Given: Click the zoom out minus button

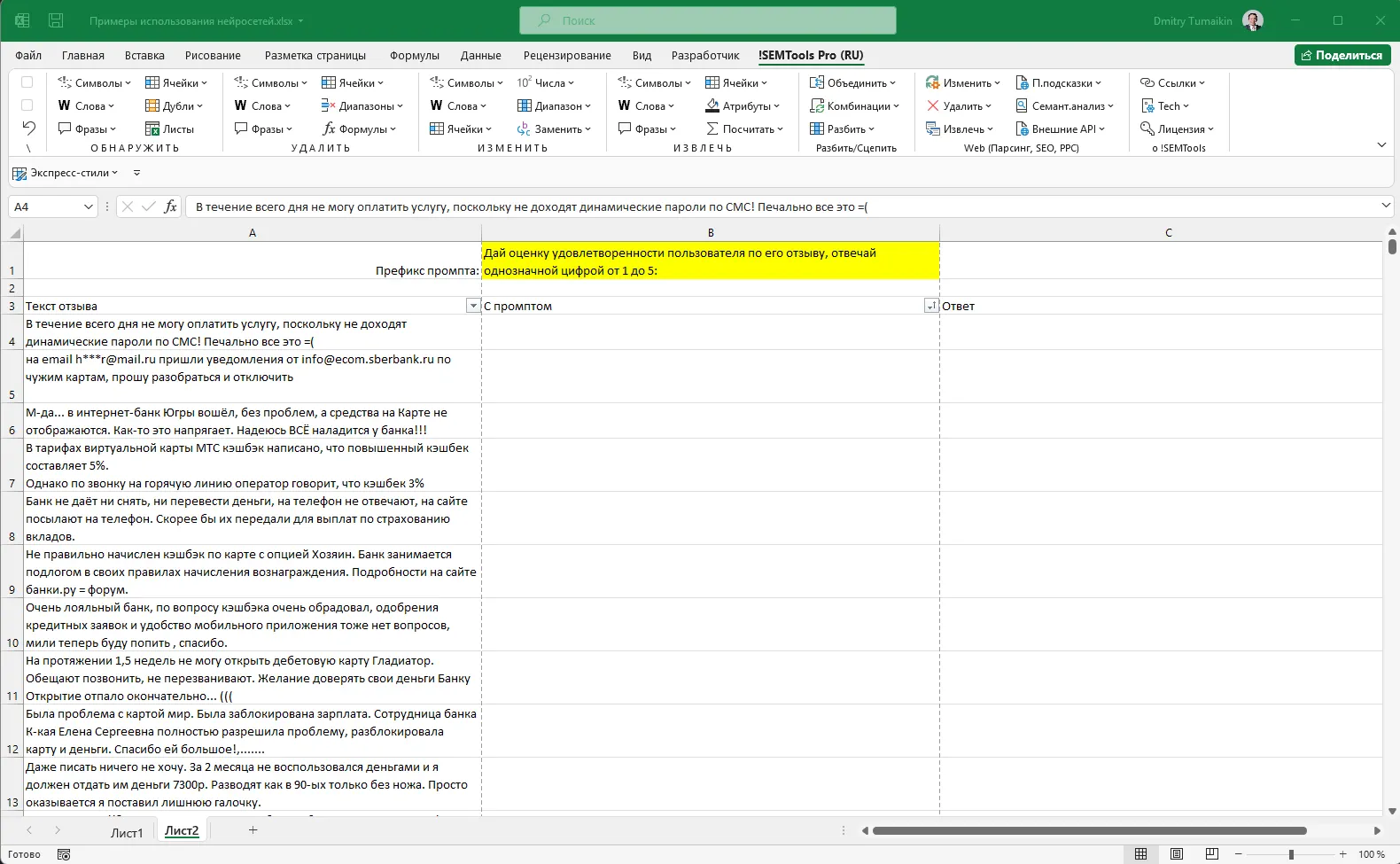Looking at the screenshot, I should pos(1238,854).
